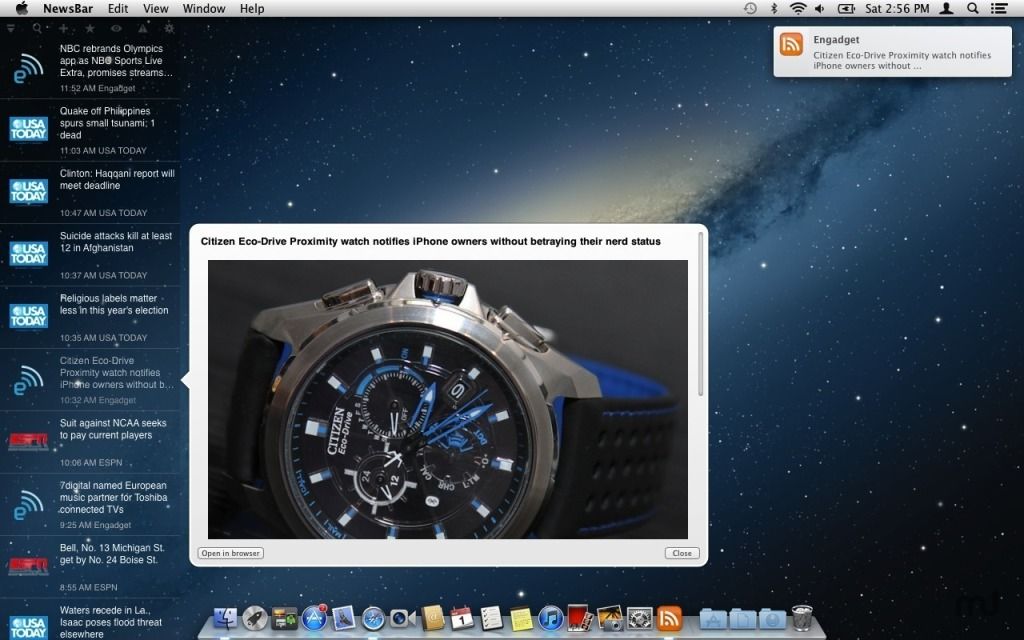
Task: Click USA TODAY logo beside Quake story
Action: pos(28,129)
